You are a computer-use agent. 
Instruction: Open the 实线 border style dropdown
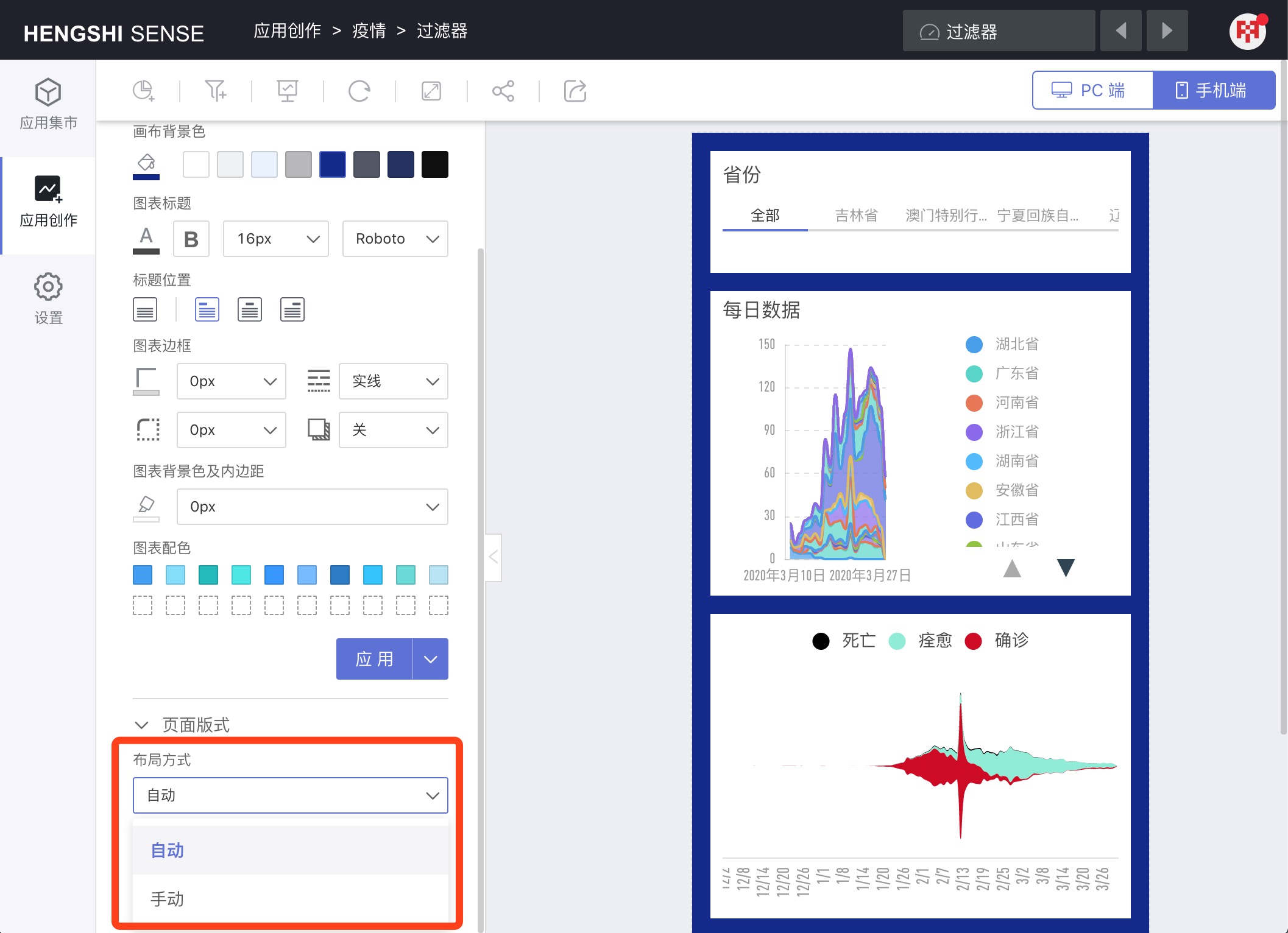point(394,381)
